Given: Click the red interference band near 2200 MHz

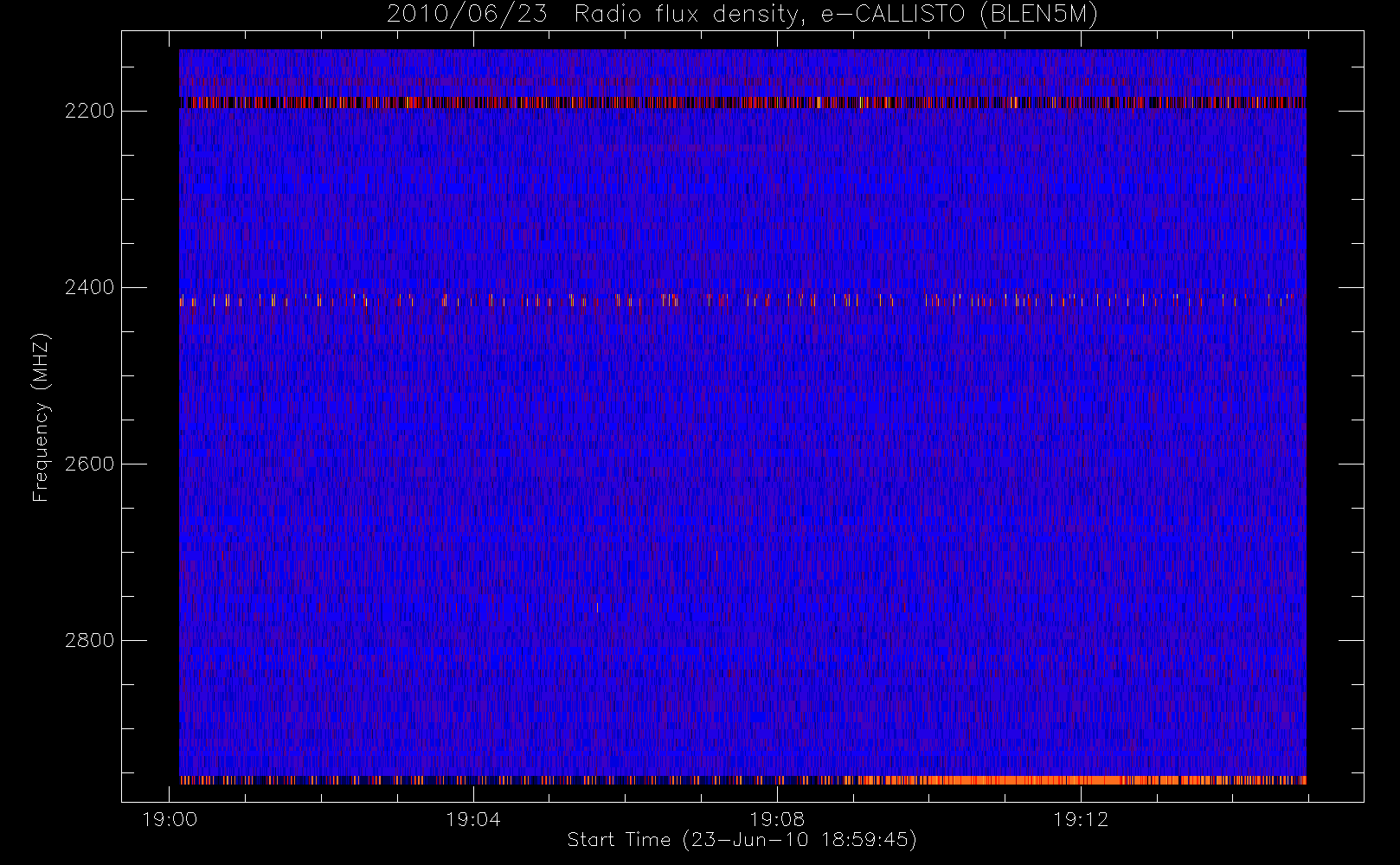Looking at the screenshot, I should [742, 102].
